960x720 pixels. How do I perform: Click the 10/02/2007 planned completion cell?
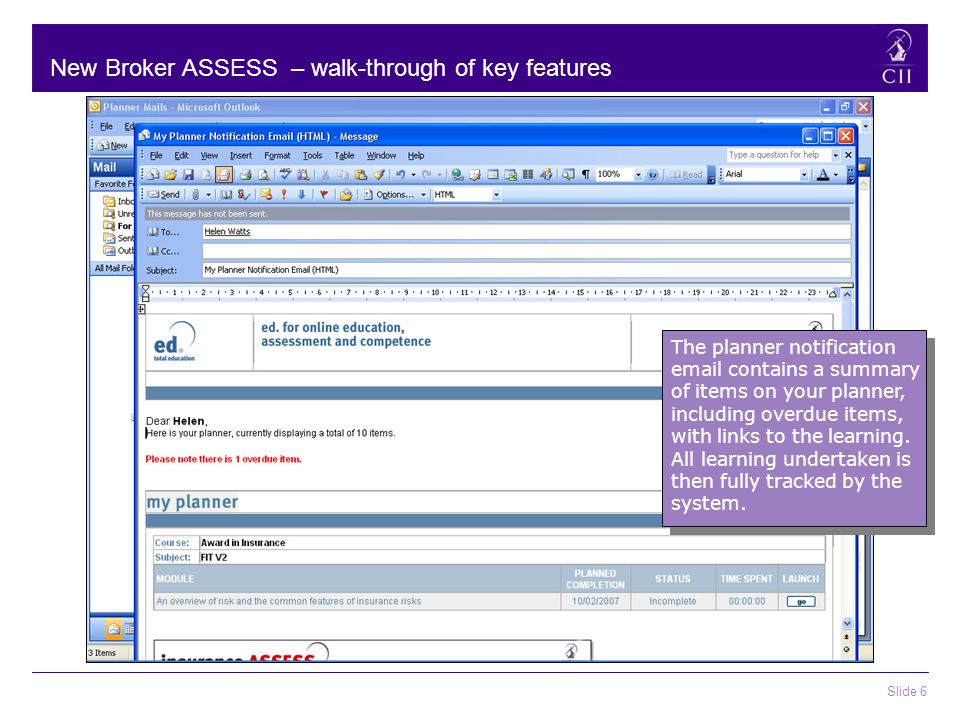click(x=595, y=601)
